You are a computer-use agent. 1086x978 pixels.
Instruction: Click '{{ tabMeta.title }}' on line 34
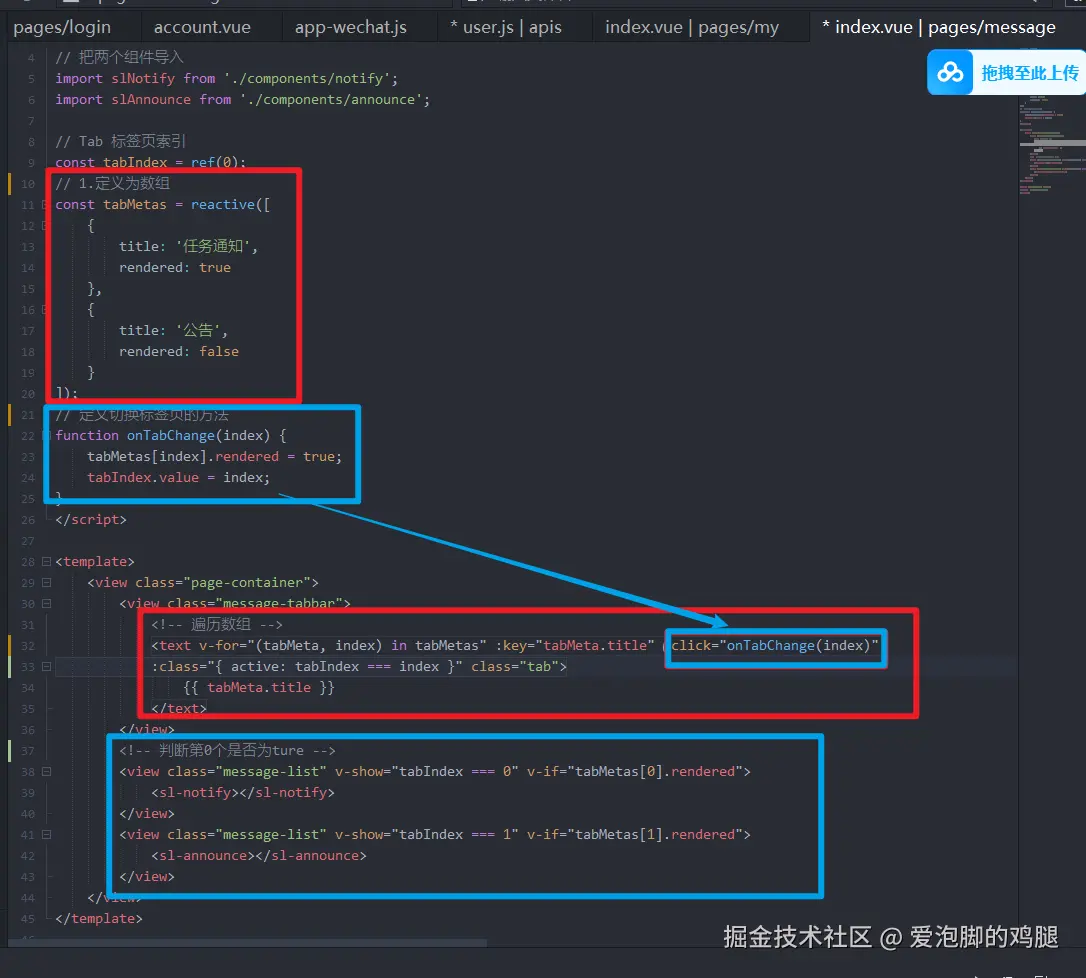point(259,687)
